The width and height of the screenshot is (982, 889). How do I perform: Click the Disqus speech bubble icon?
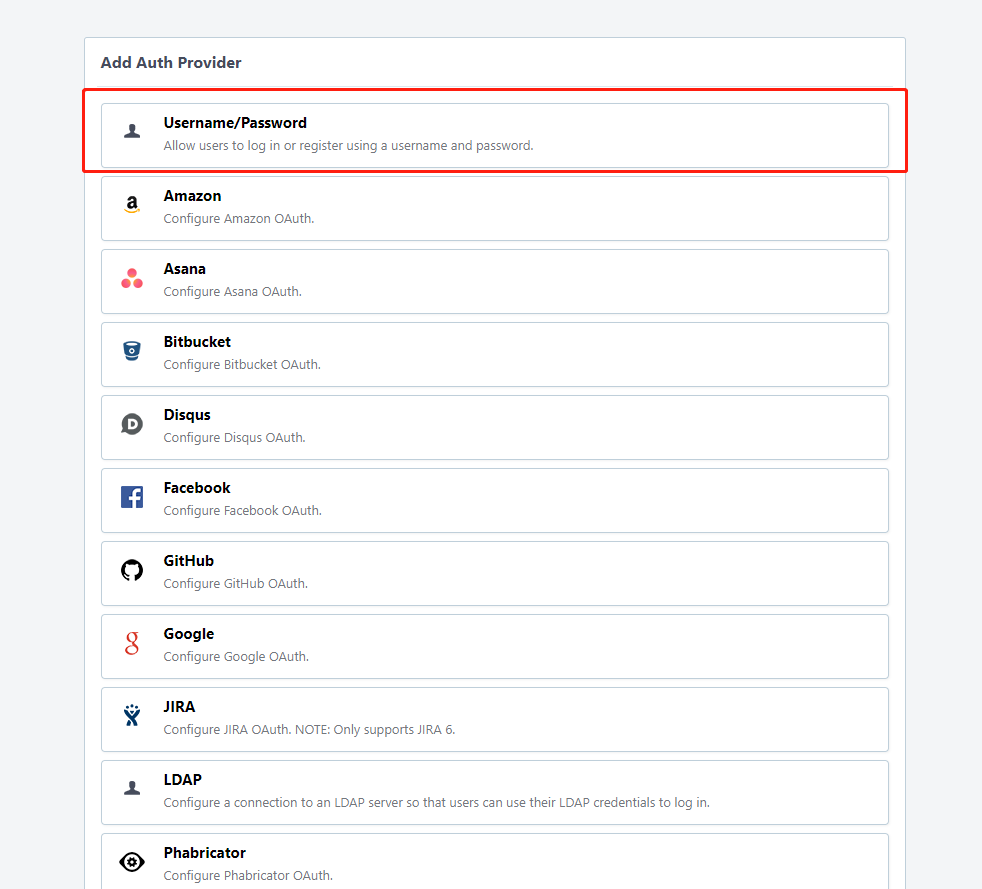[132, 424]
